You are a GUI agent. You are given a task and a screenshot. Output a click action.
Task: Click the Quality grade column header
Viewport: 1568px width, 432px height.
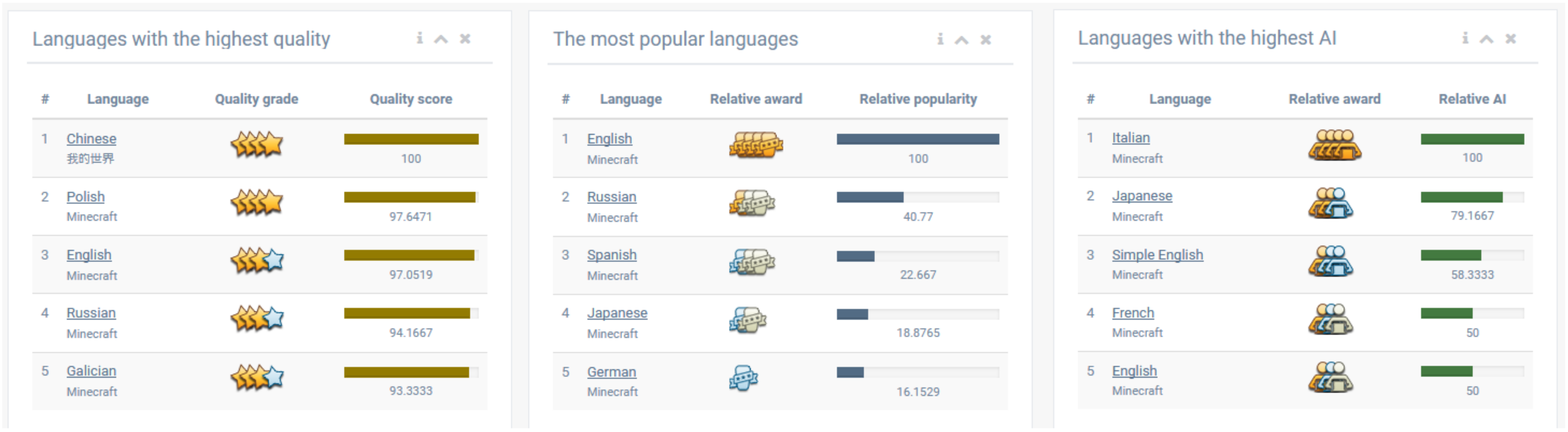coord(256,99)
